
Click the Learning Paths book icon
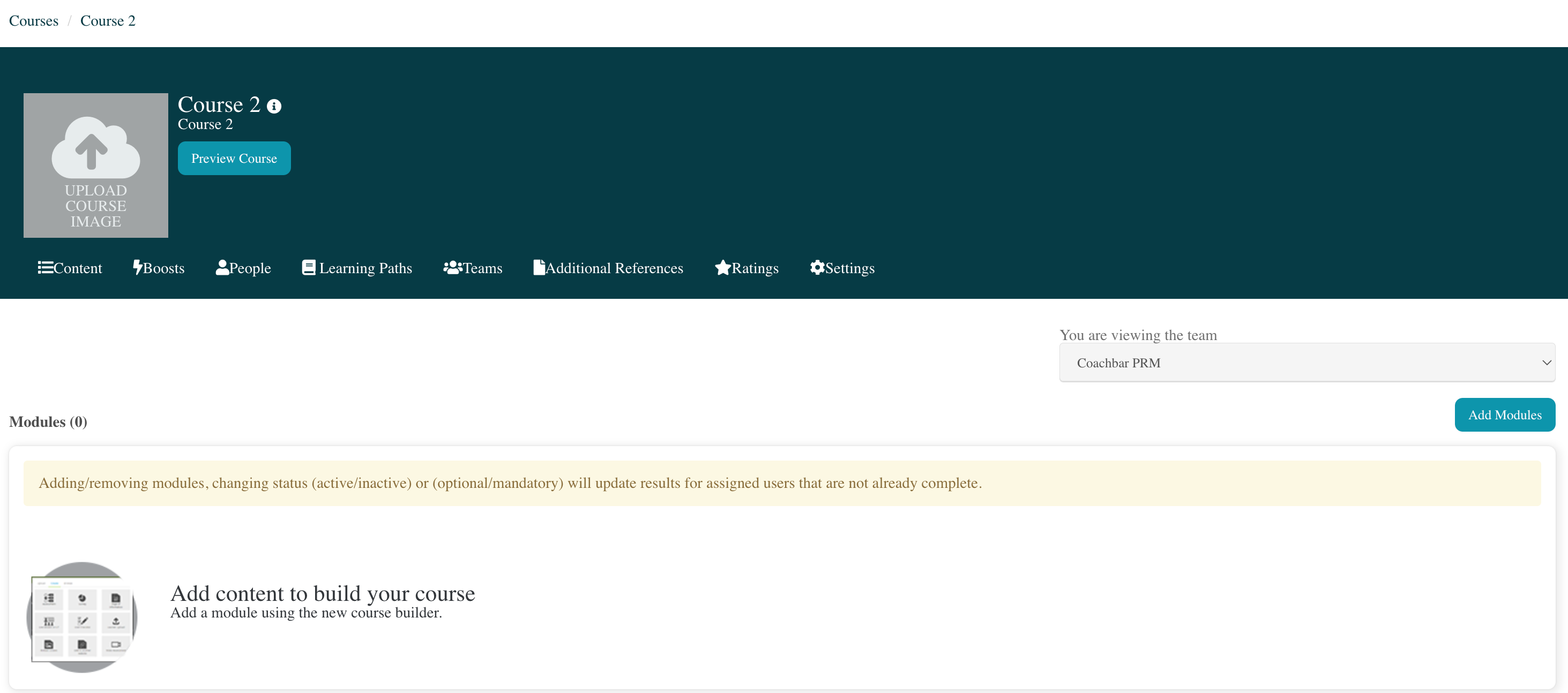(309, 268)
